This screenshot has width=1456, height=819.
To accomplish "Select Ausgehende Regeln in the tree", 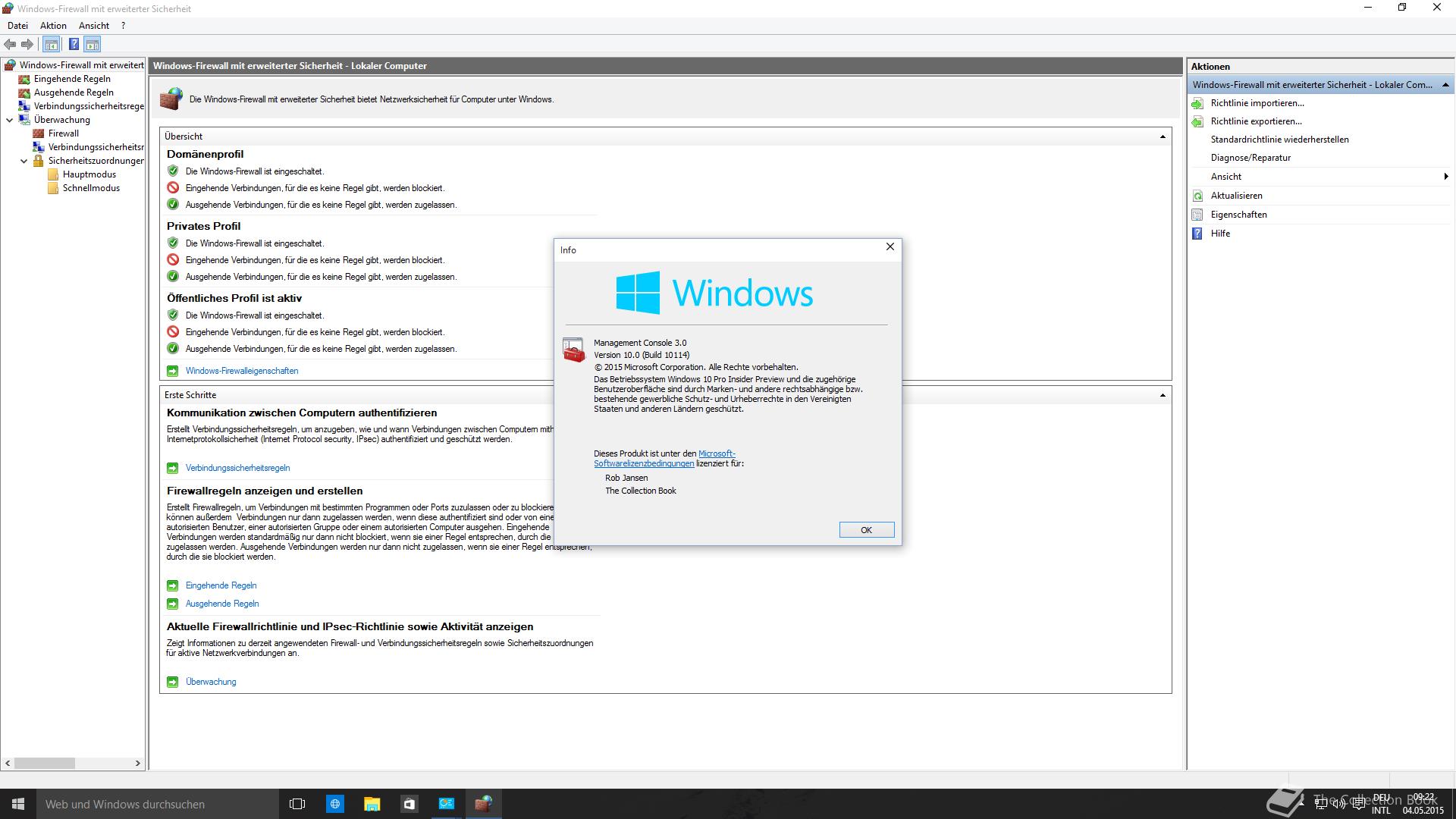I will click(x=74, y=93).
